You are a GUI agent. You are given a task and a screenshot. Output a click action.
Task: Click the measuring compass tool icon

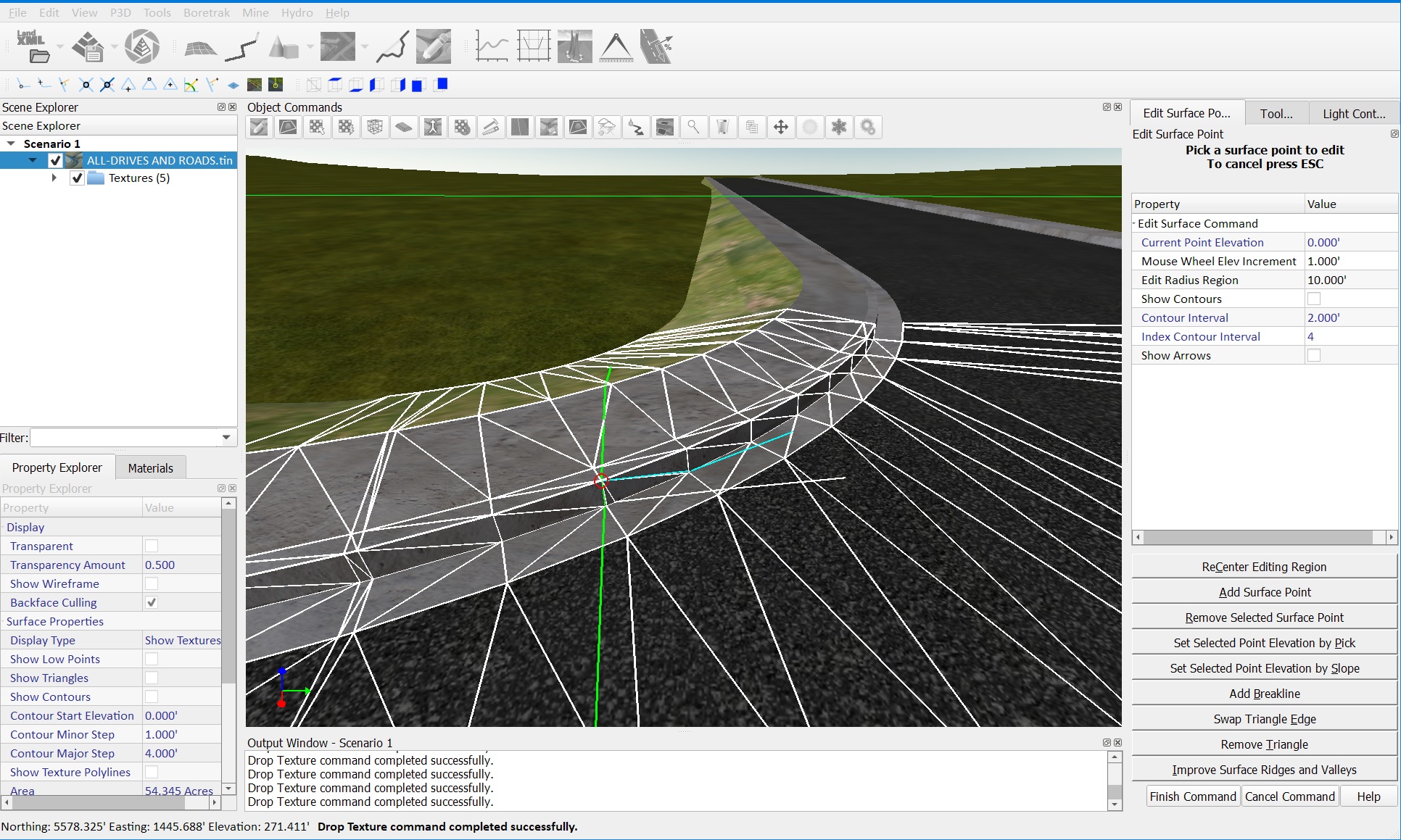click(x=616, y=46)
